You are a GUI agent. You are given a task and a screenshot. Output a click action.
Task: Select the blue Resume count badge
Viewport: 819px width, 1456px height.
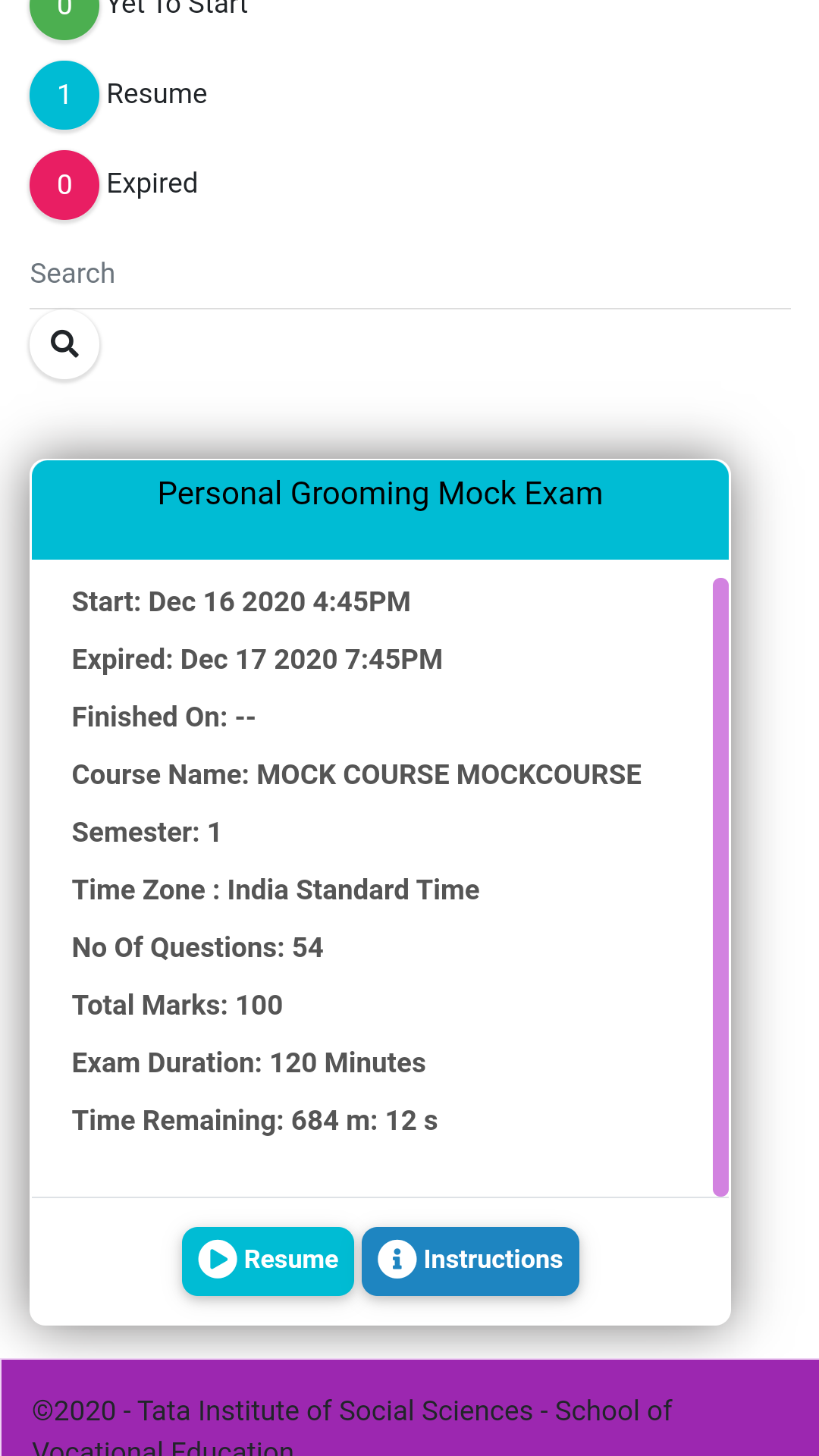64,95
